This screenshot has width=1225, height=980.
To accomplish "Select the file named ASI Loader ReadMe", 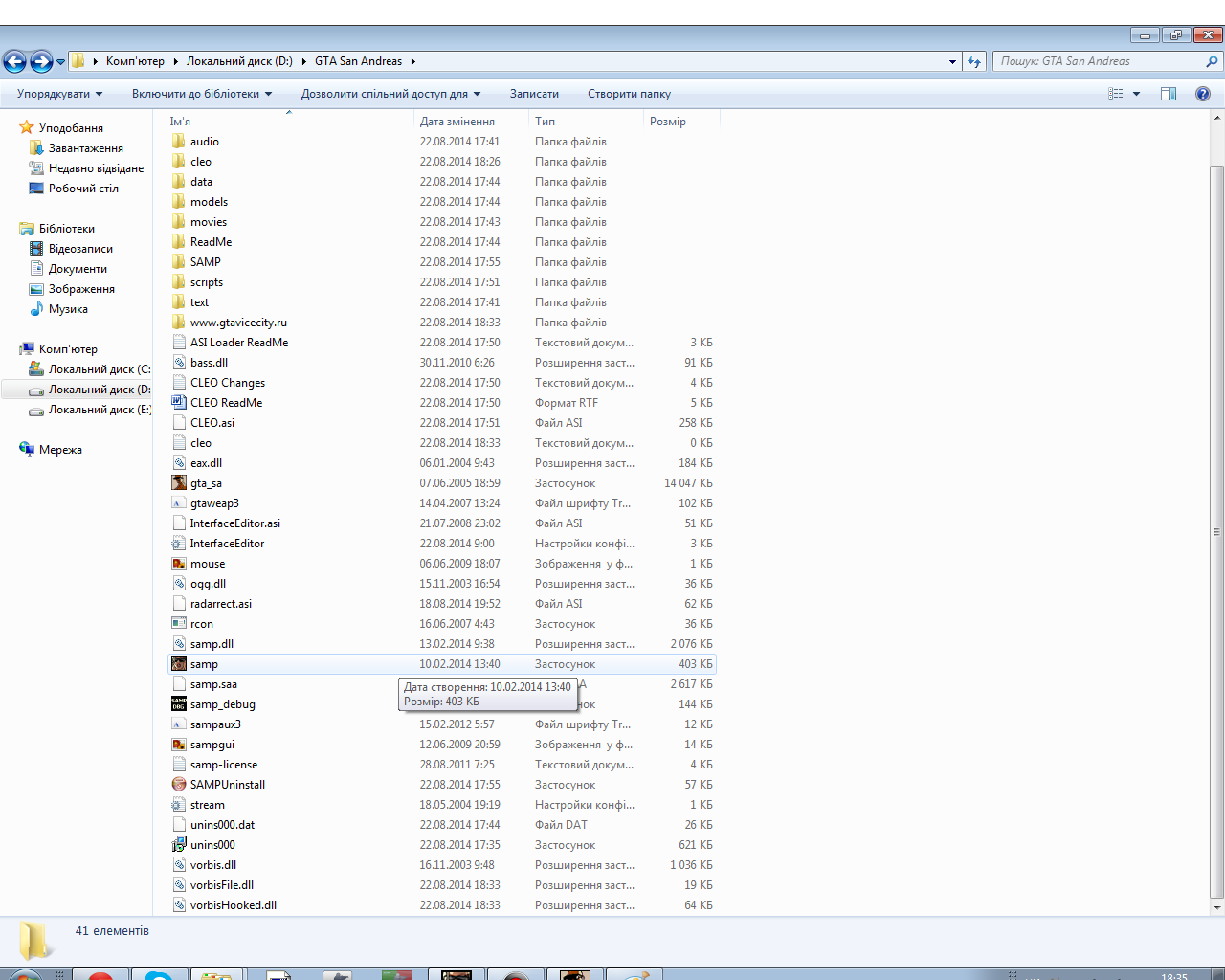I will tap(239, 343).
